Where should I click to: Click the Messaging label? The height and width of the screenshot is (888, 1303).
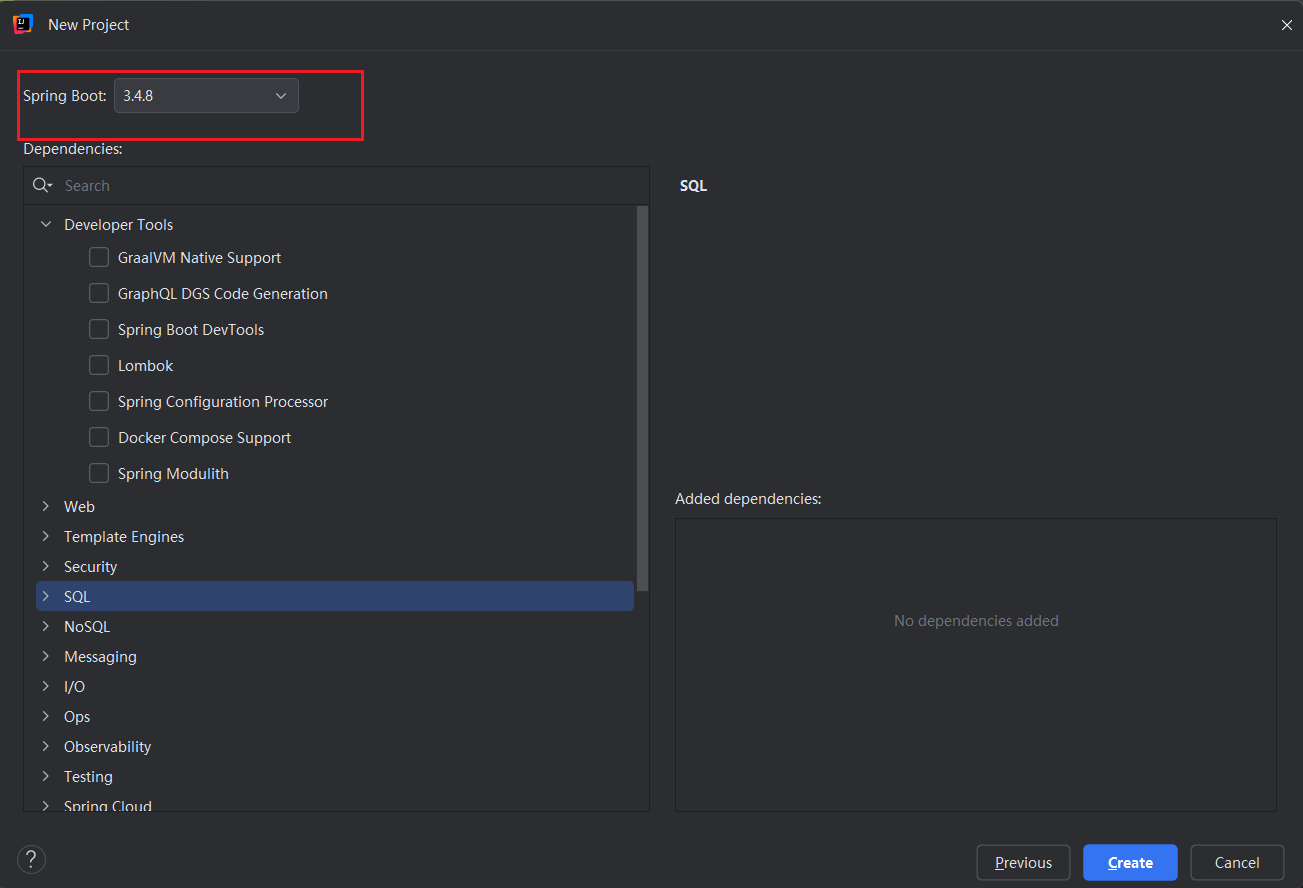click(100, 656)
